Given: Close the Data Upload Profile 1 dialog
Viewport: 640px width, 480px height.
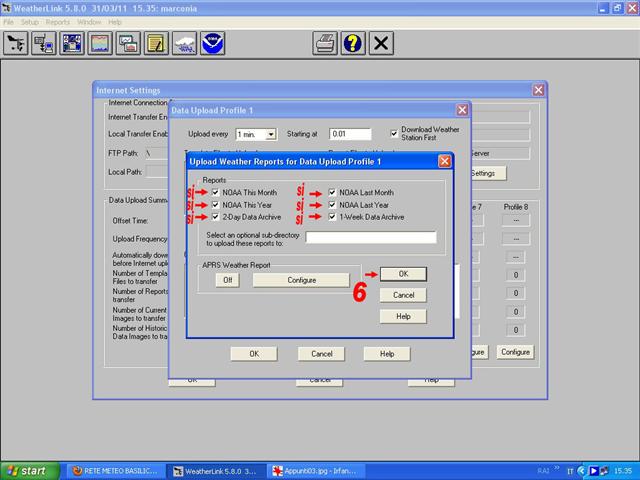Looking at the screenshot, I should coord(462,110).
